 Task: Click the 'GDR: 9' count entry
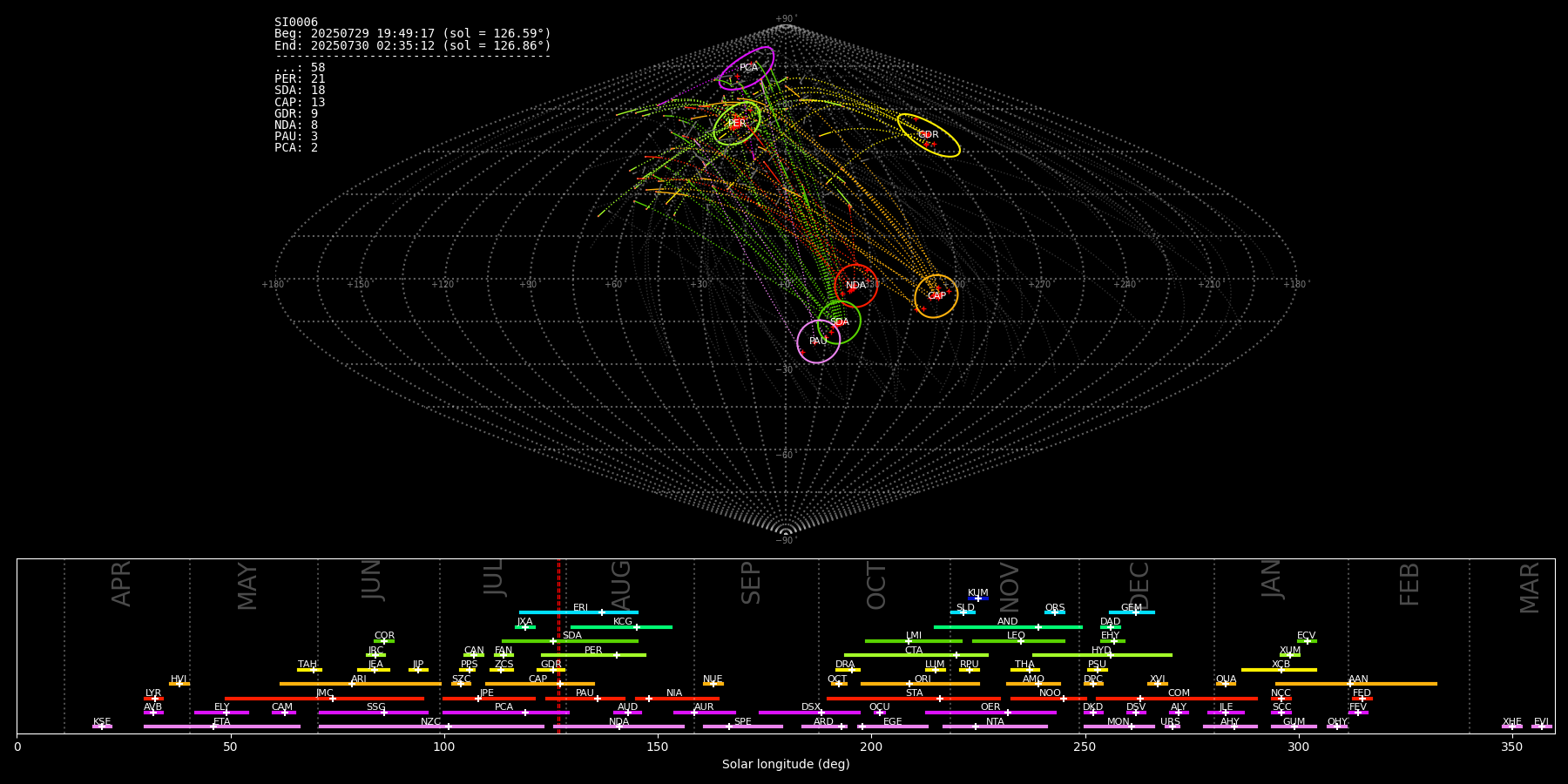click(296, 114)
